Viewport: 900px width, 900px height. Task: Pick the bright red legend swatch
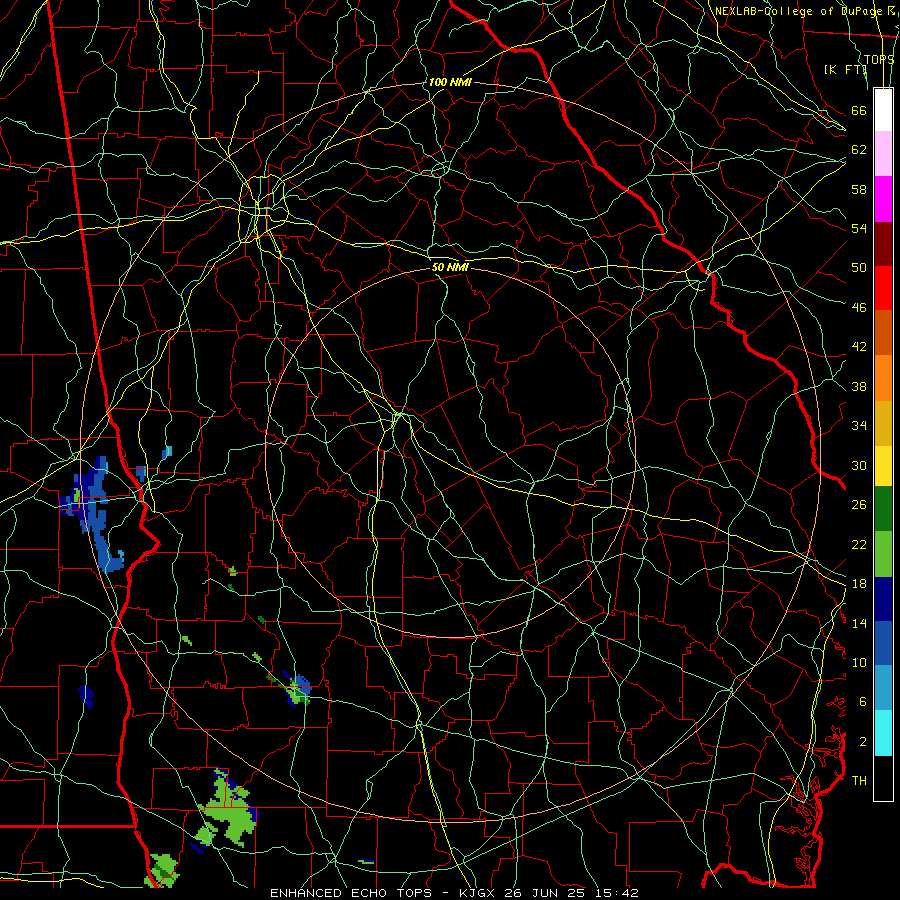(x=883, y=288)
